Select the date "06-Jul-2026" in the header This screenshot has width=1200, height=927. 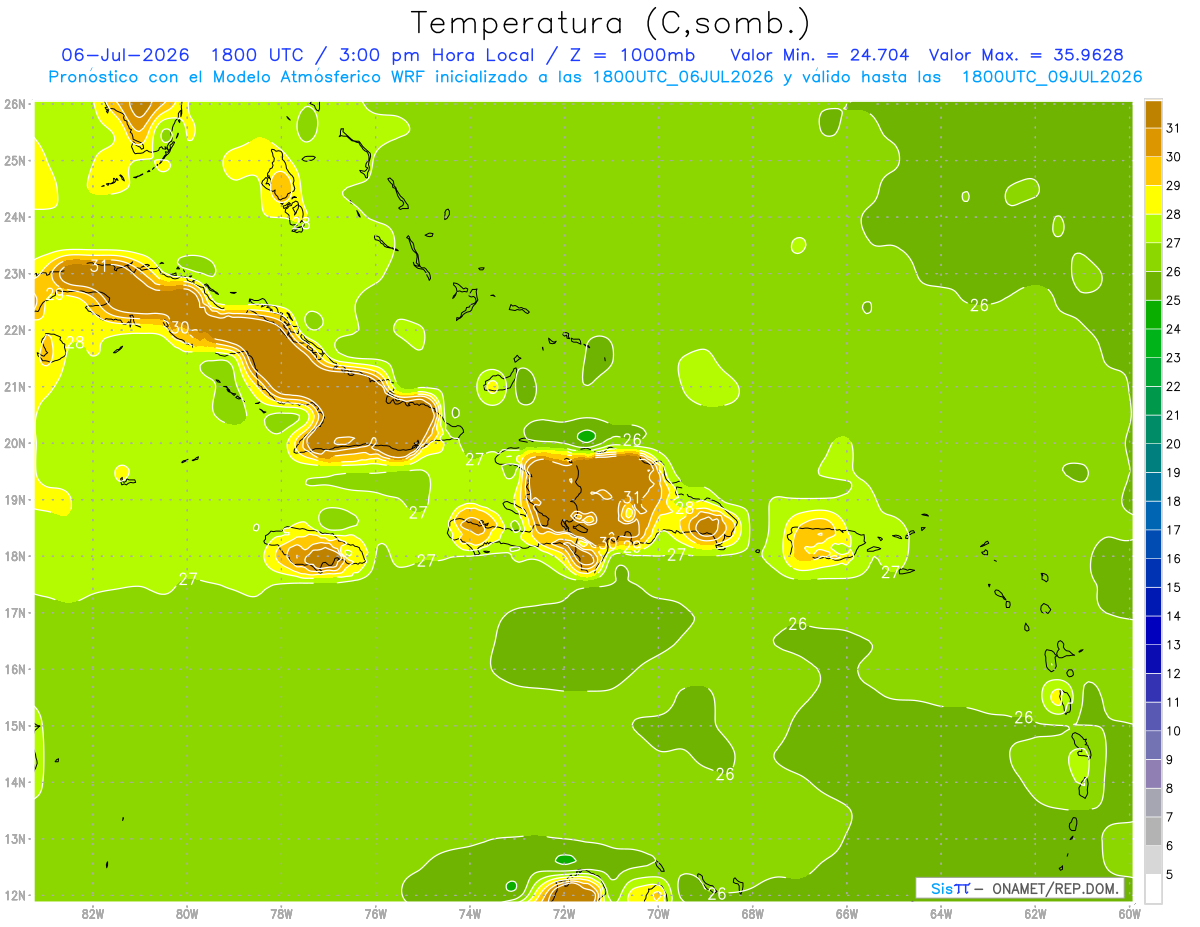pyautogui.click(x=126, y=54)
